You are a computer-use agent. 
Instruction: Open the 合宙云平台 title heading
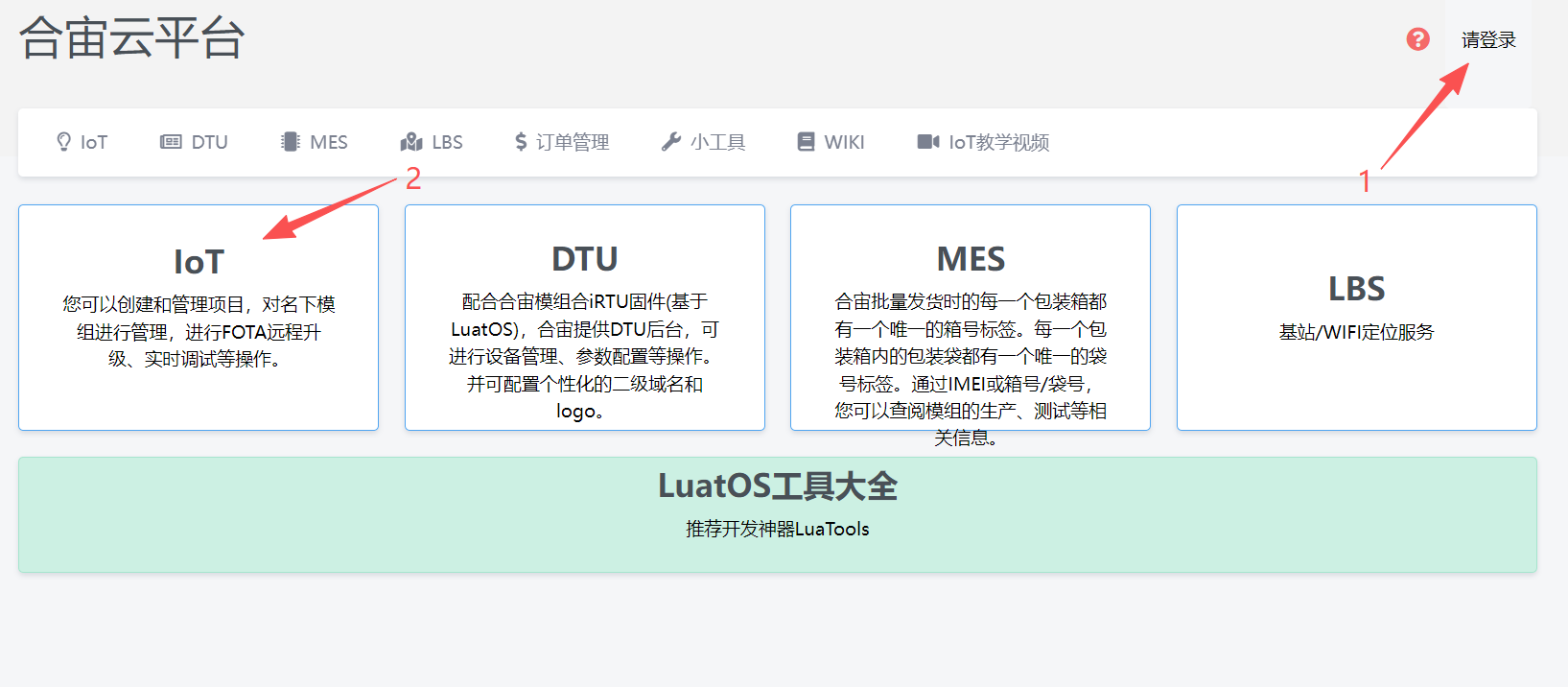click(x=131, y=38)
